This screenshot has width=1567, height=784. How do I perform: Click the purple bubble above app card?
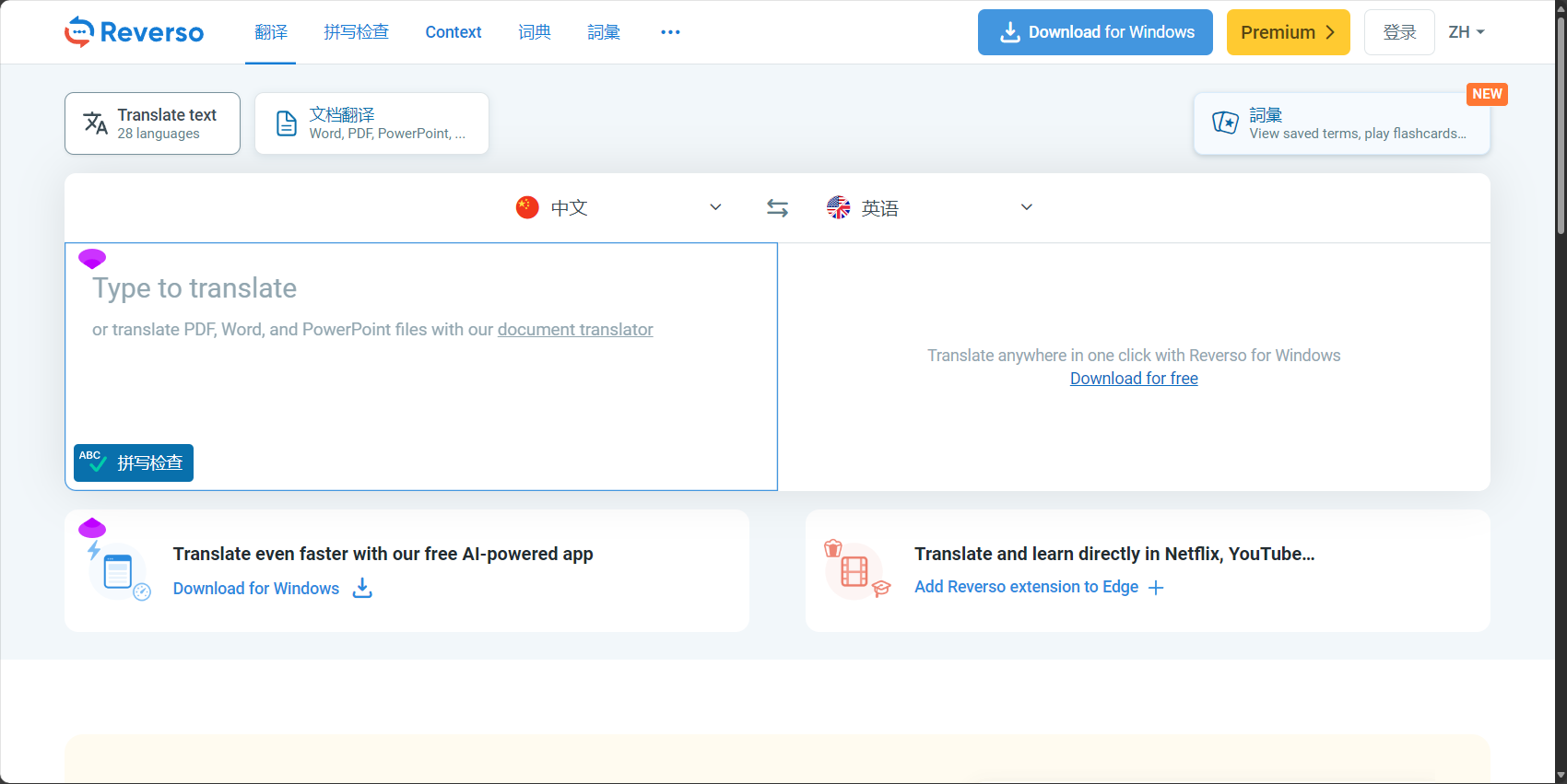(92, 528)
